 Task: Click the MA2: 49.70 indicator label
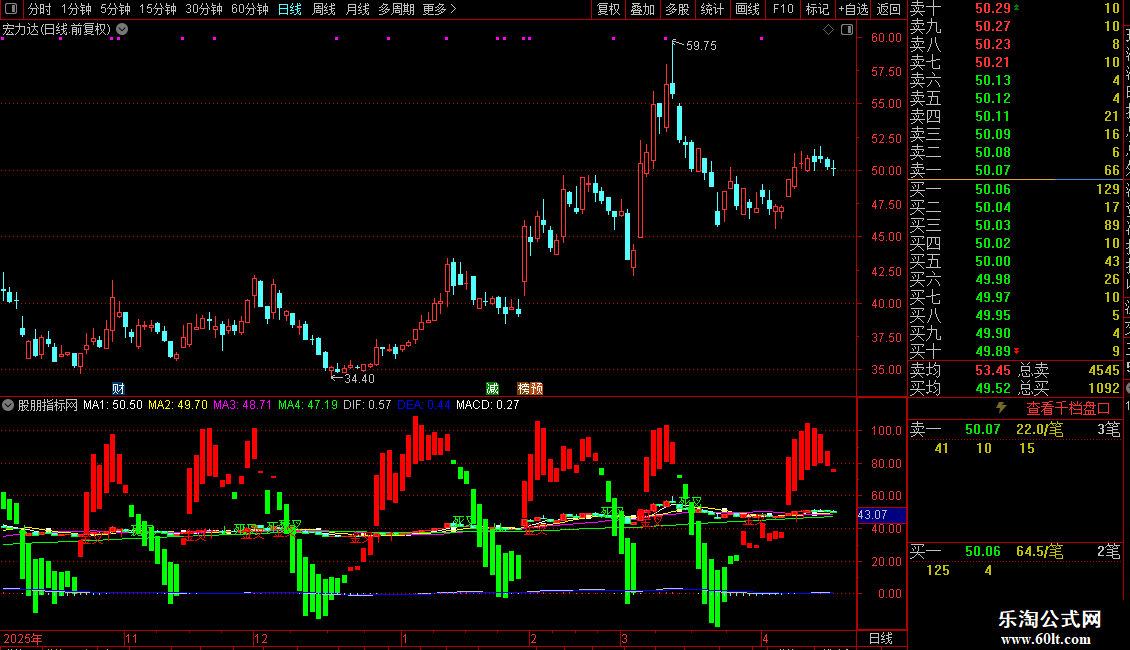coord(177,405)
